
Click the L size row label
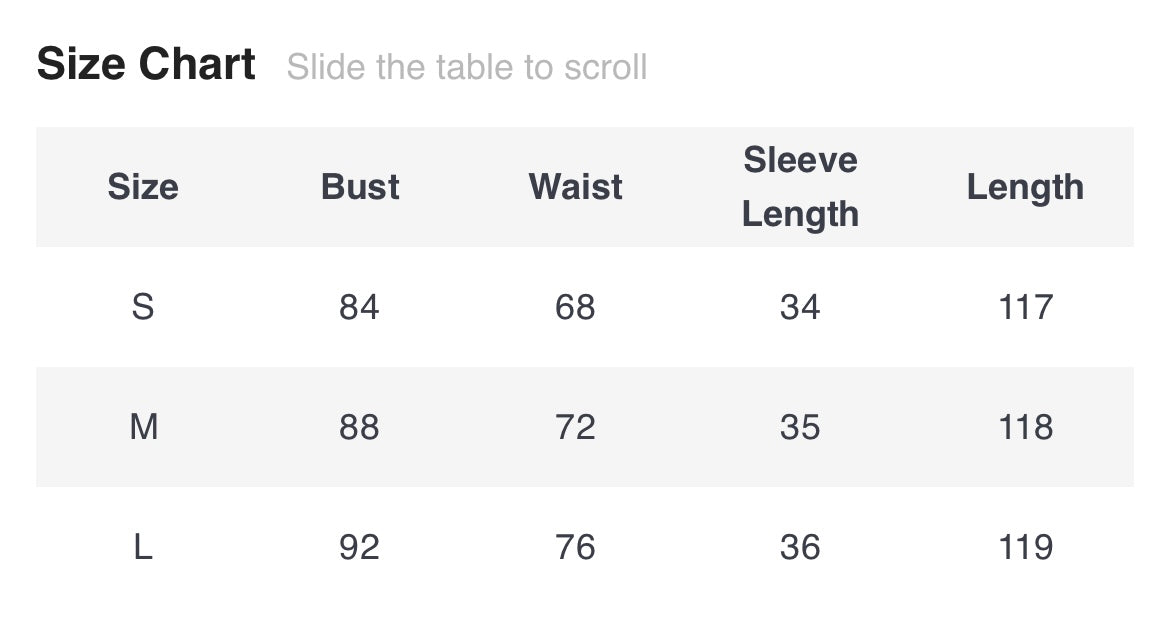pyautogui.click(x=143, y=547)
